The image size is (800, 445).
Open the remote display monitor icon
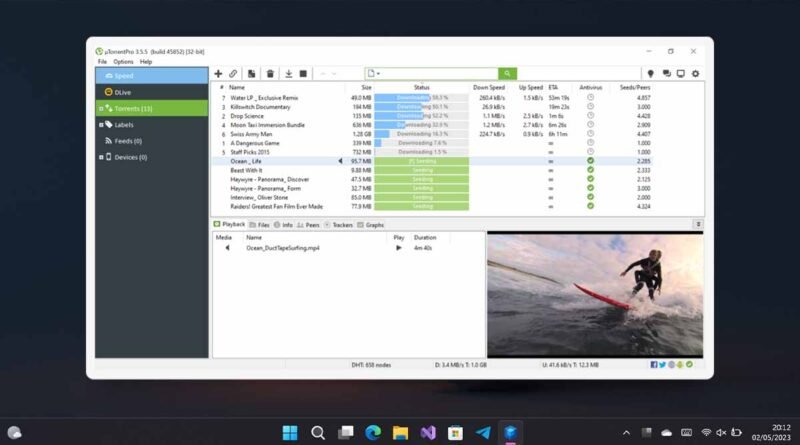681,73
